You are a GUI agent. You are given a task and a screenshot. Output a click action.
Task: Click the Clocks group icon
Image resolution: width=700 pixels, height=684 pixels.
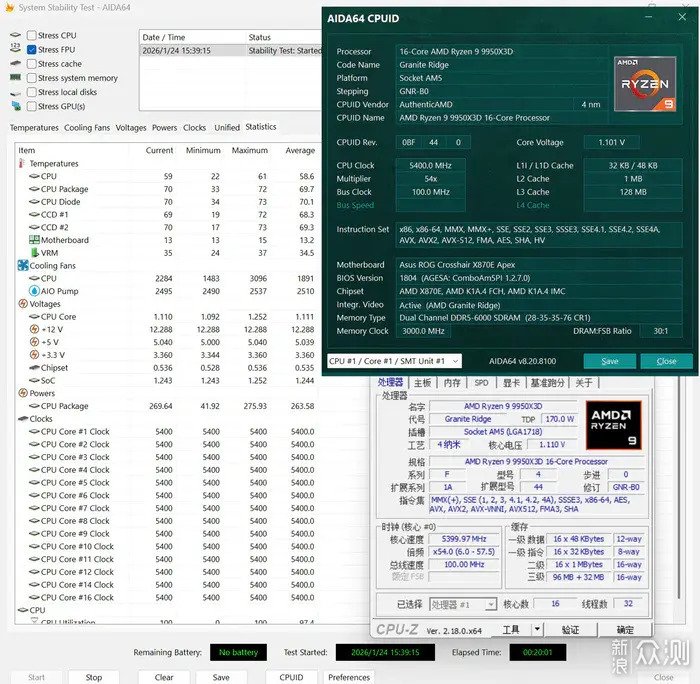(x=23, y=419)
